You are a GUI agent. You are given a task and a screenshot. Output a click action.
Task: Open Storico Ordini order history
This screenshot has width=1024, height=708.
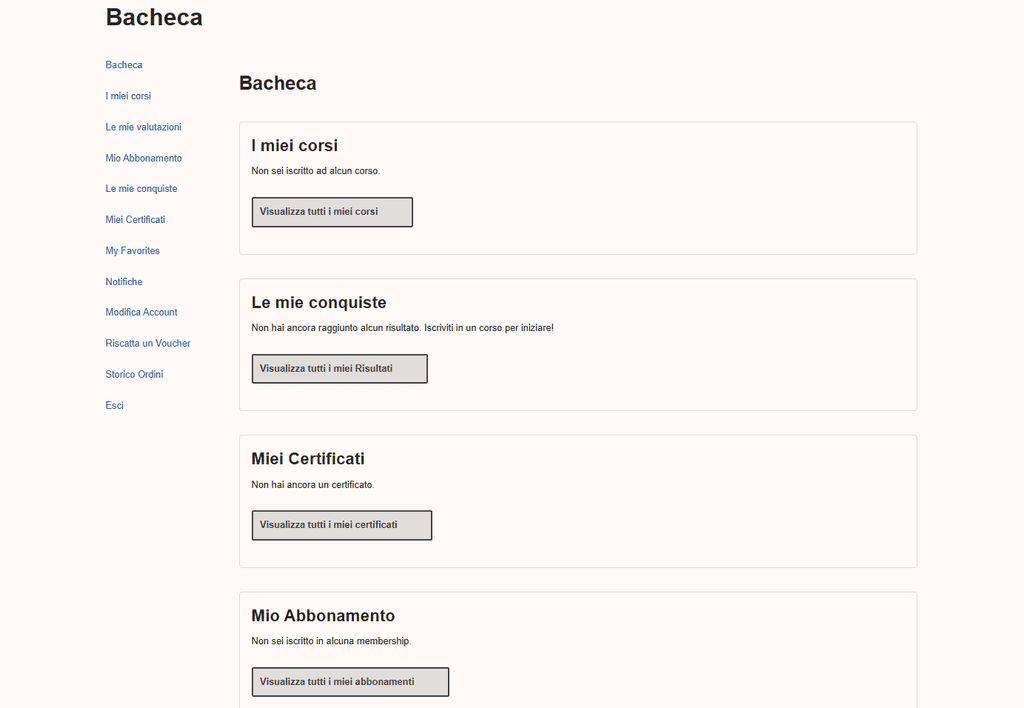tap(134, 374)
